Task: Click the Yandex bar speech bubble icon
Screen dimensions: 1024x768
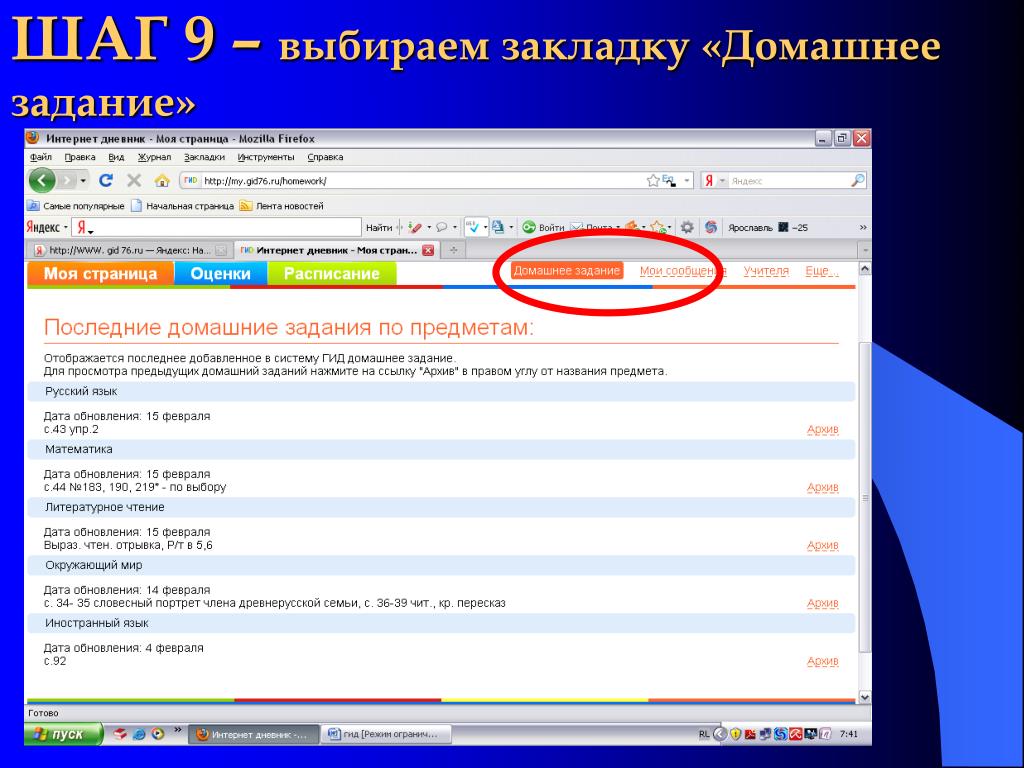Action: pos(442,227)
